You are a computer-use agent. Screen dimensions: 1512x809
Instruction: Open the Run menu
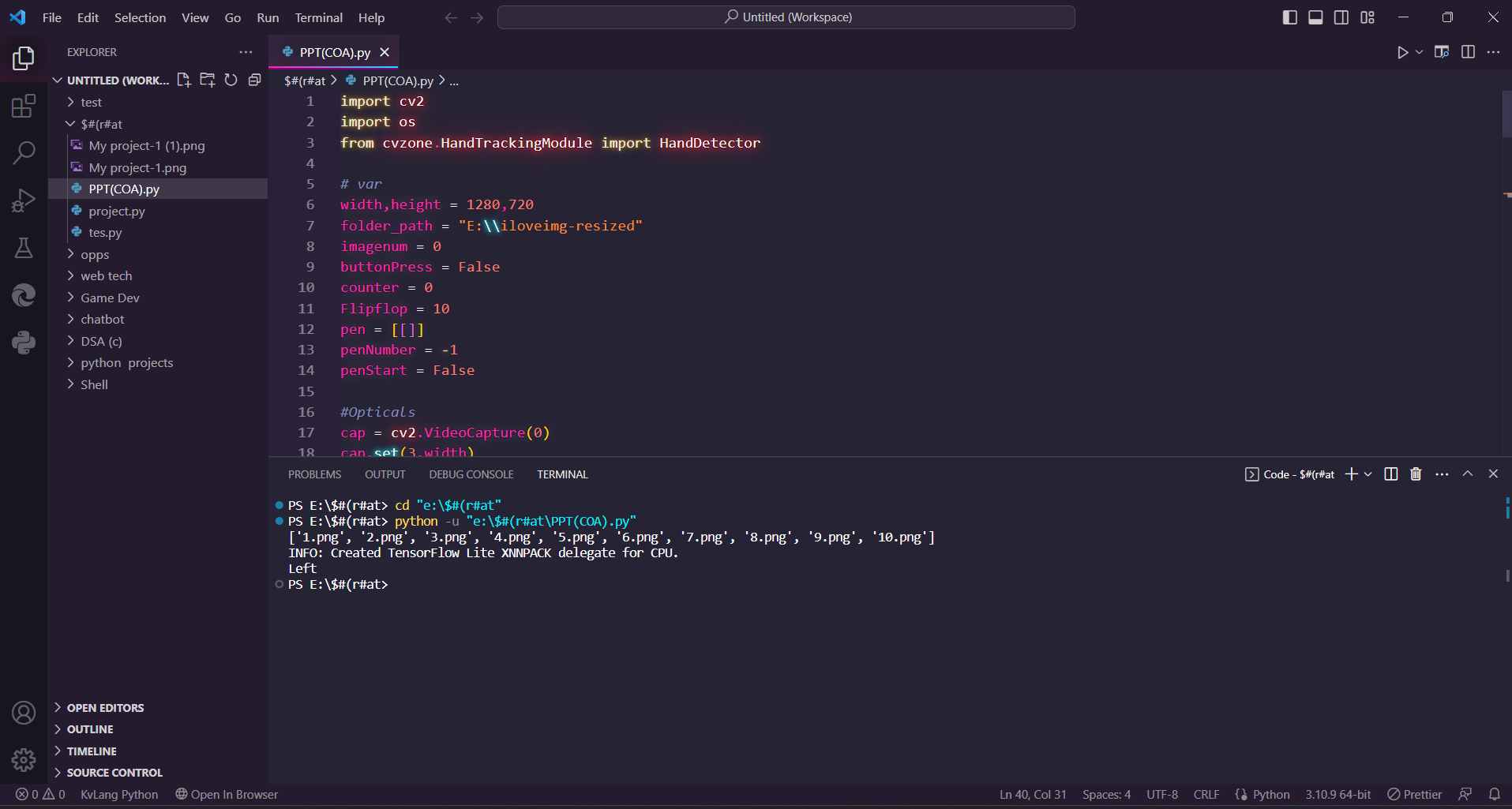click(268, 17)
